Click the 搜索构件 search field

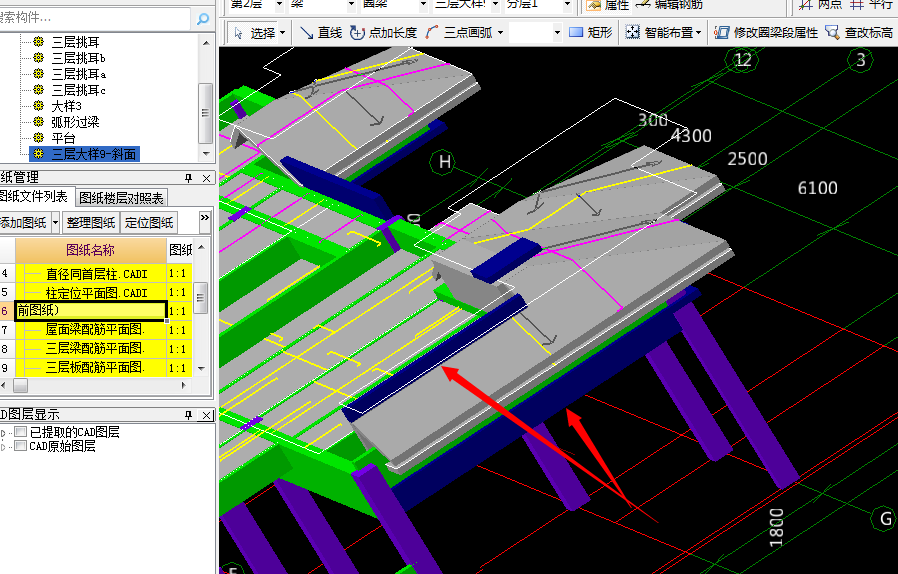(x=94, y=18)
